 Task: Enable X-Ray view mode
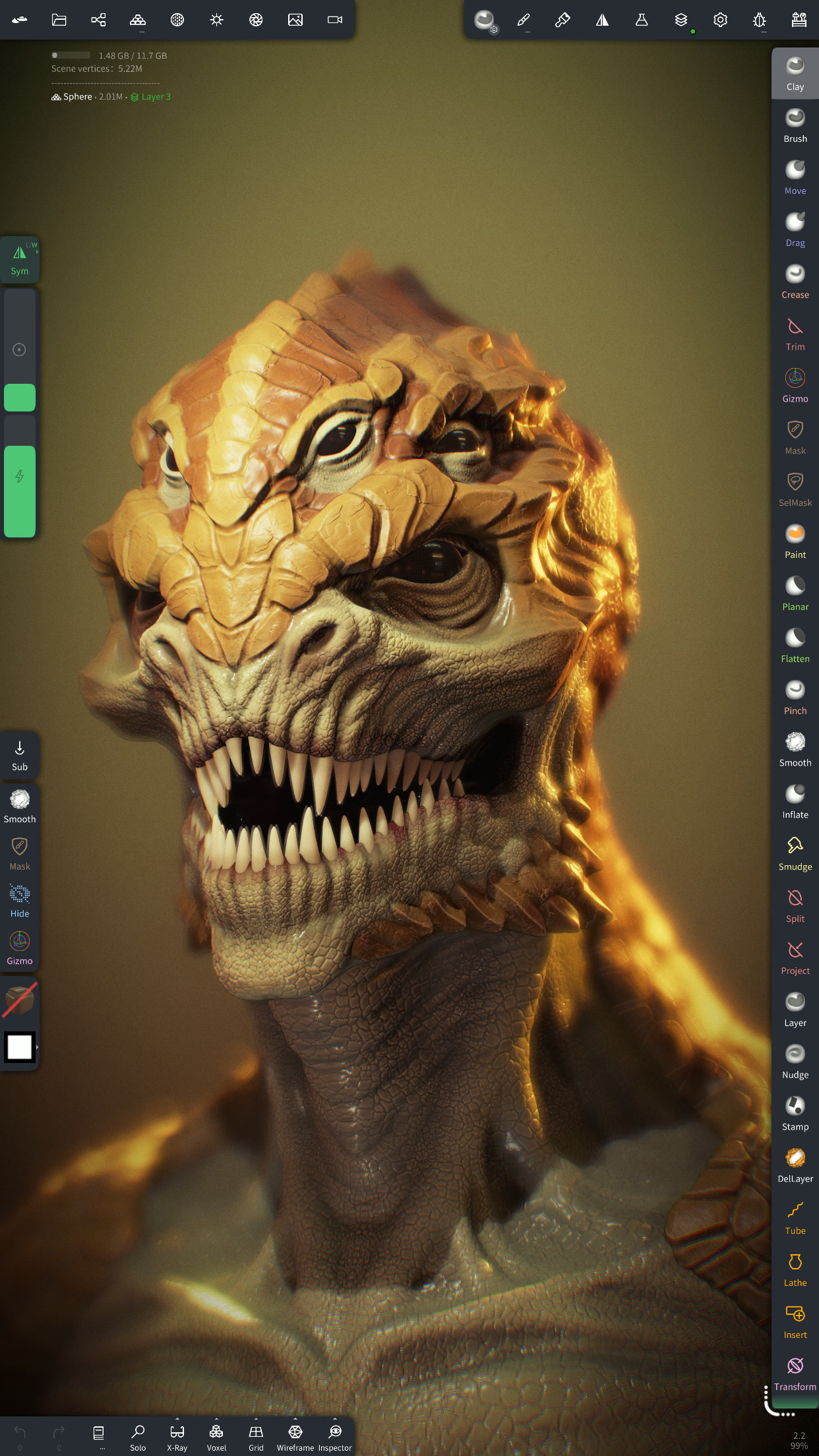177,1437
